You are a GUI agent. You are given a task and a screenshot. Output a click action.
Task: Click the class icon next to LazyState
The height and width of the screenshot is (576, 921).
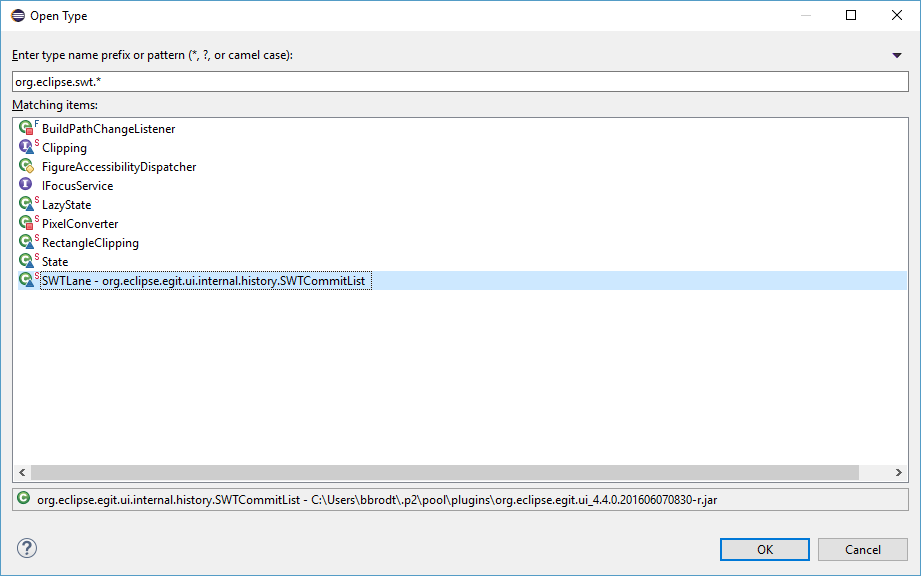click(25, 204)
